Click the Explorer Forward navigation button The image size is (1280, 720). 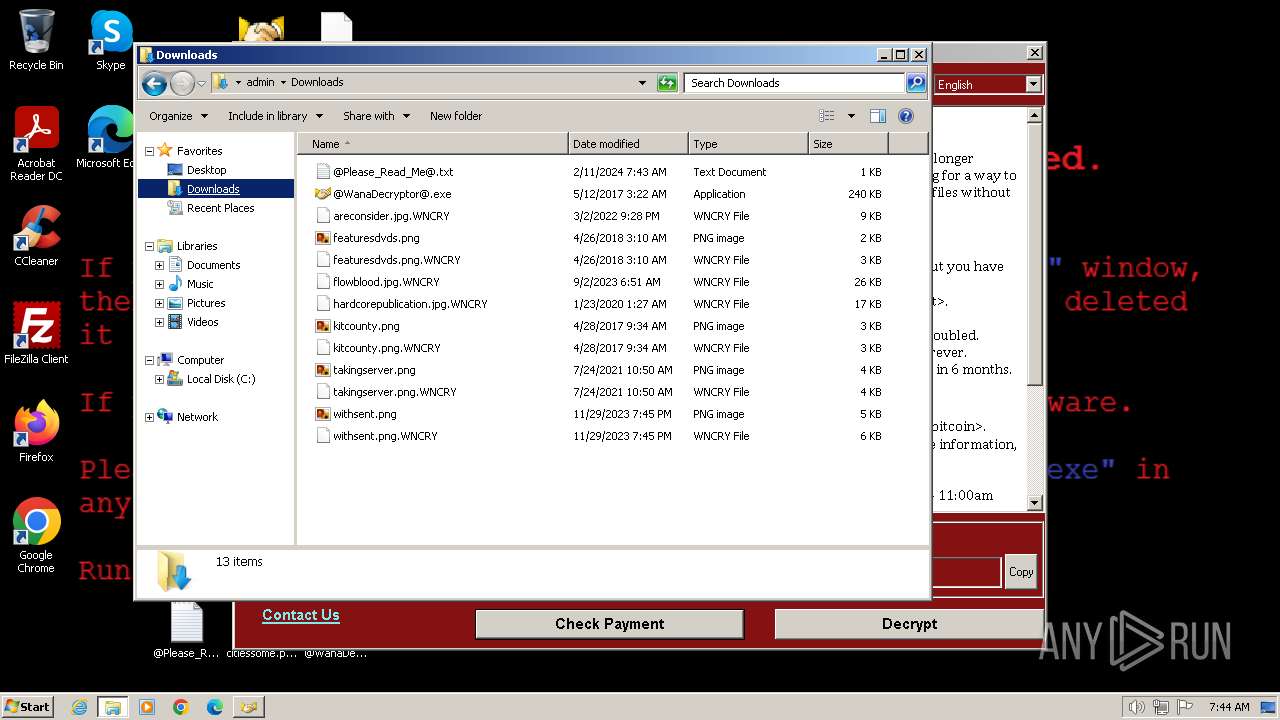(182, 83)
